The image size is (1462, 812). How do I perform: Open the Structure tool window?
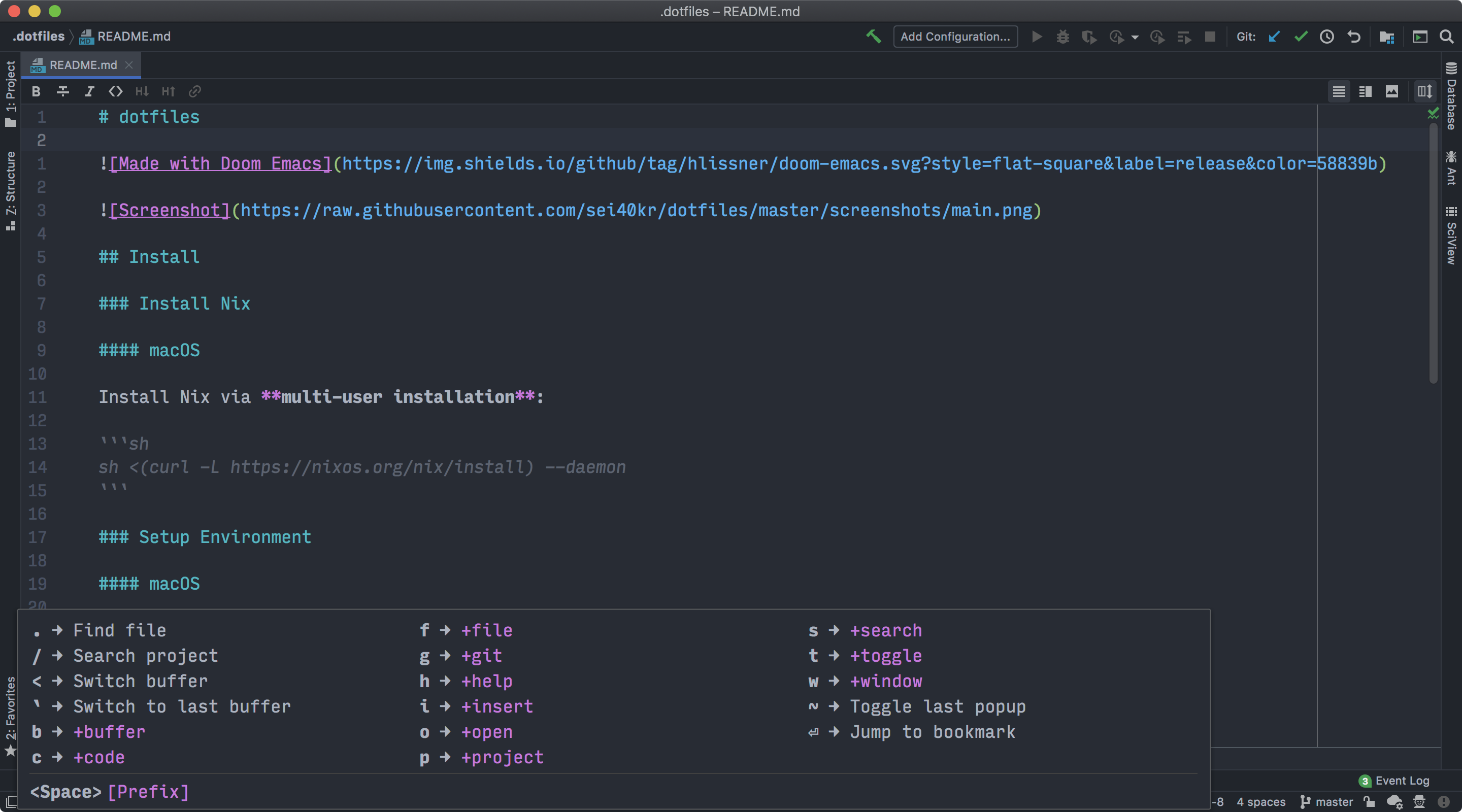click(x=10, y=191)
